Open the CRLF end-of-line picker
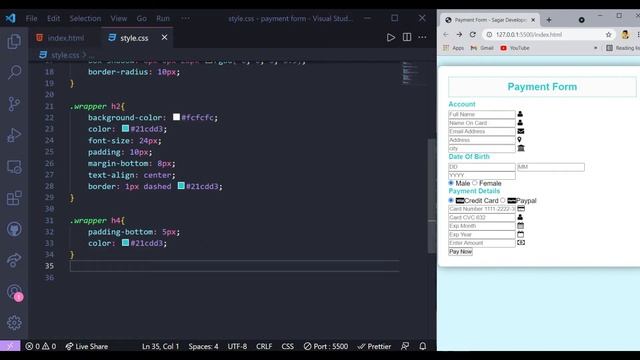 pyautogui.click(x=264, y=346)
